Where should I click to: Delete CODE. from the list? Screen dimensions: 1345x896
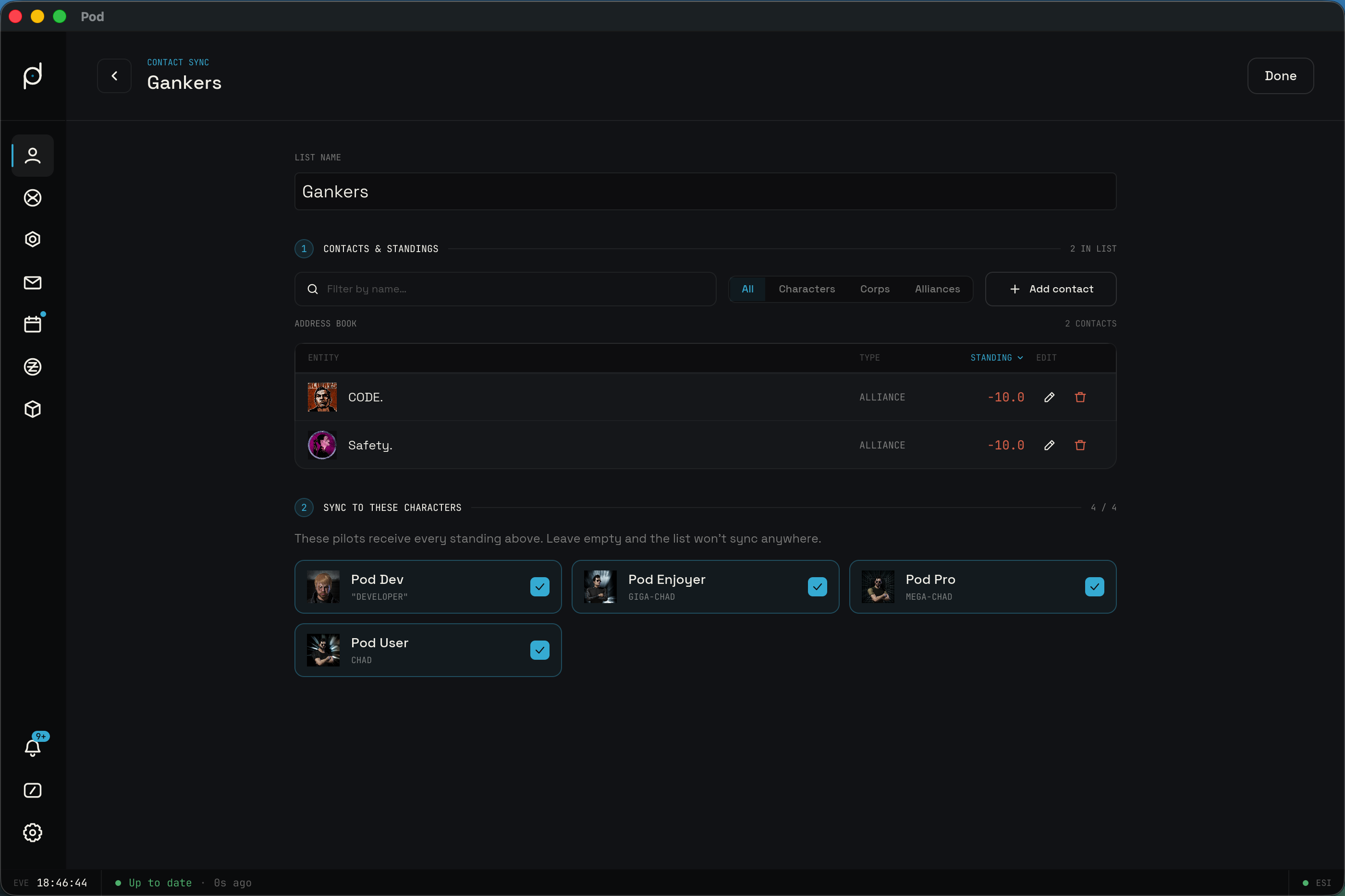tap(1080, 397)
